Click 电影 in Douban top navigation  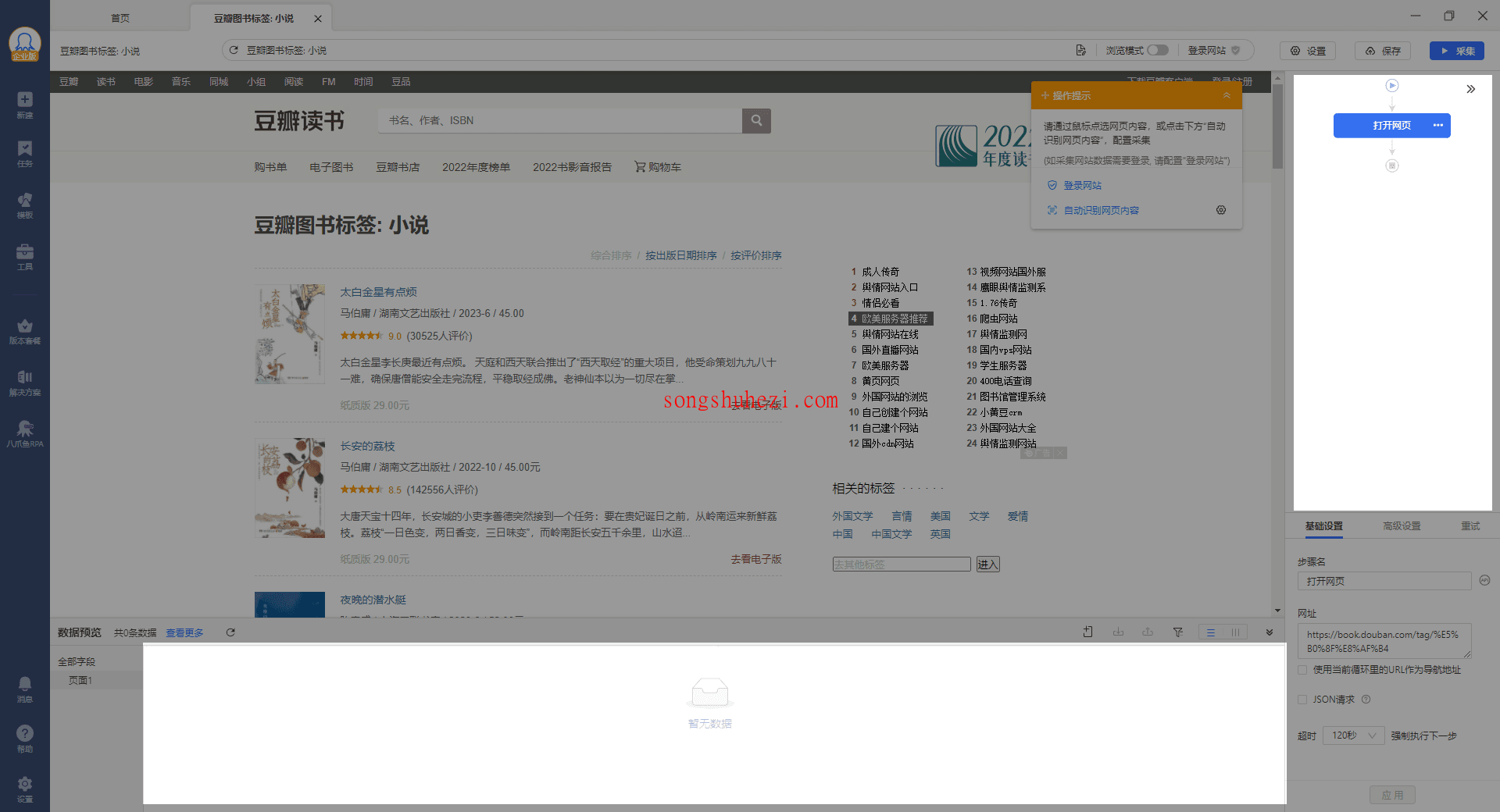[x=143, y=81]
